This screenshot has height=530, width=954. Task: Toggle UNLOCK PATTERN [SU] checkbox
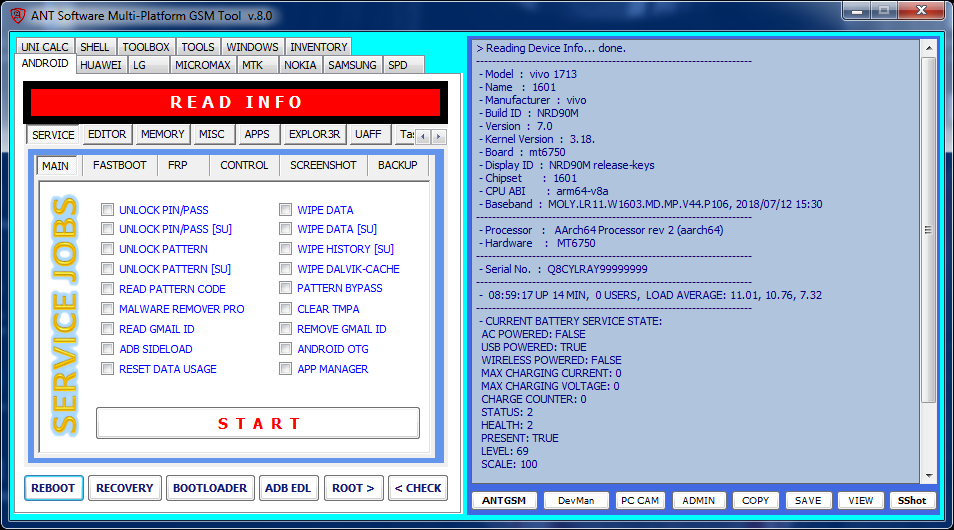(x=108, y=268)
